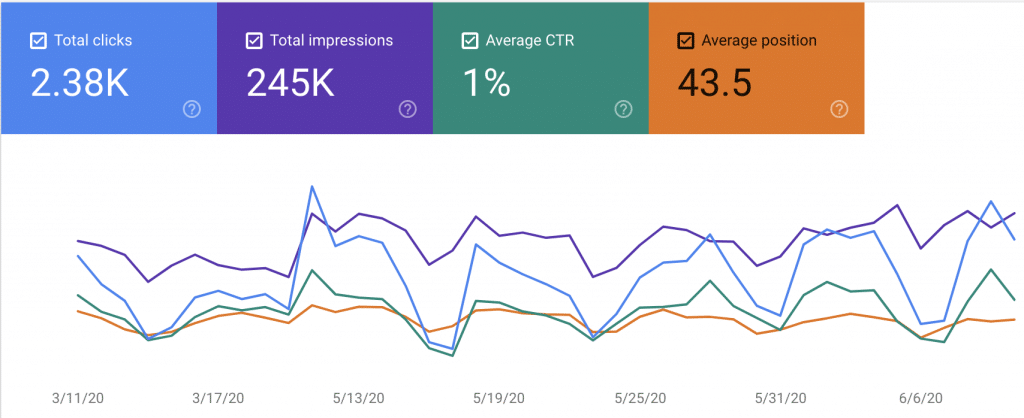The width and height of the screenshot is (1024, 418).
Task: Click the 2.38K total clicks value
Action: click(x=80, y=83)
